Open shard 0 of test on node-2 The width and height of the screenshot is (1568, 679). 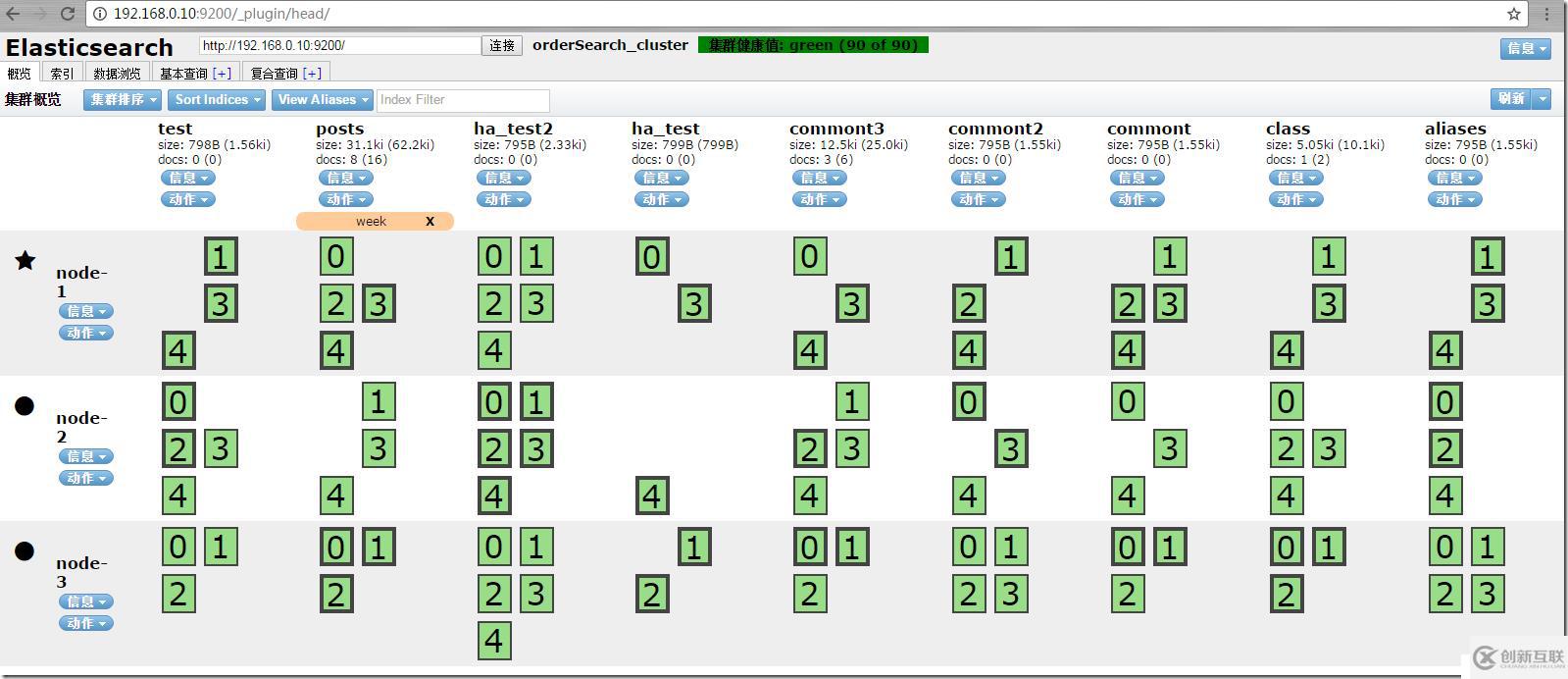pos(178,401)
